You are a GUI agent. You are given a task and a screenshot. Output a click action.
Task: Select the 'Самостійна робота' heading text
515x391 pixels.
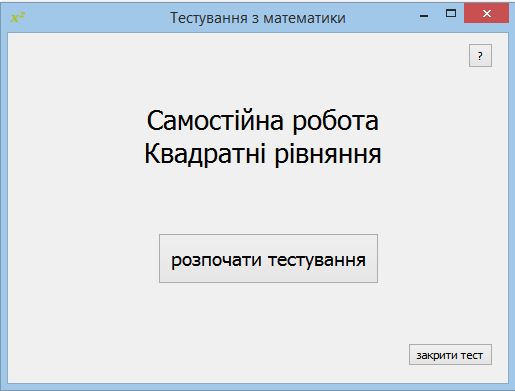point(263,121)
